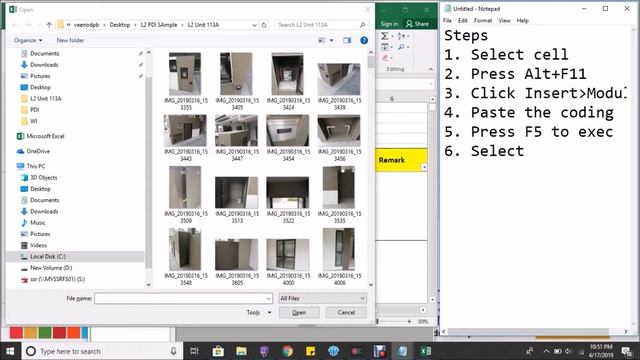Switch to Notepad via taskbar icon

[402, 351]
